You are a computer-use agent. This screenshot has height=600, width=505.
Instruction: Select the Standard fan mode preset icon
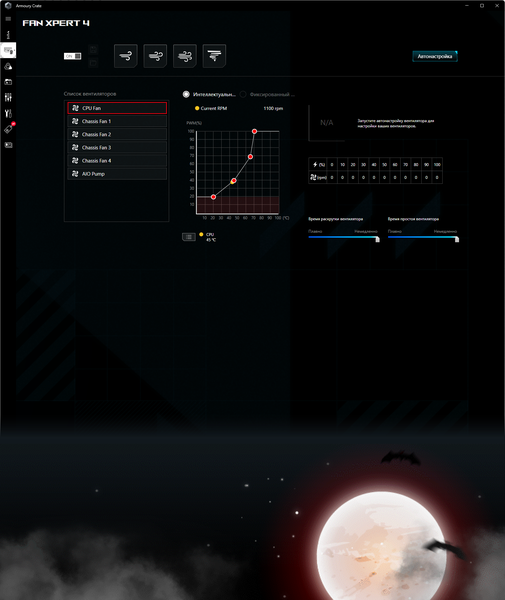click(x=155, y=56)
